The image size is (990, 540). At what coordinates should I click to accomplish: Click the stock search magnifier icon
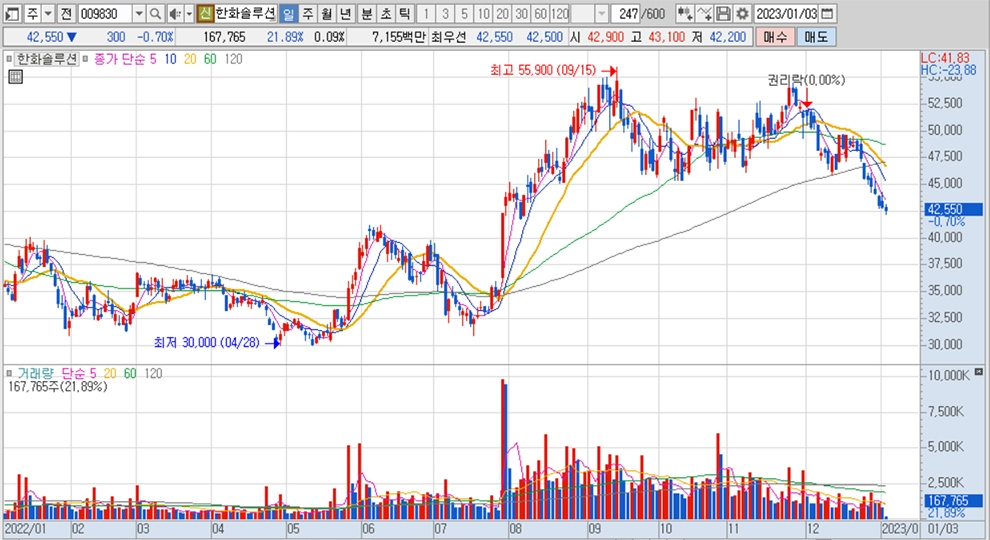click(155, 14)
